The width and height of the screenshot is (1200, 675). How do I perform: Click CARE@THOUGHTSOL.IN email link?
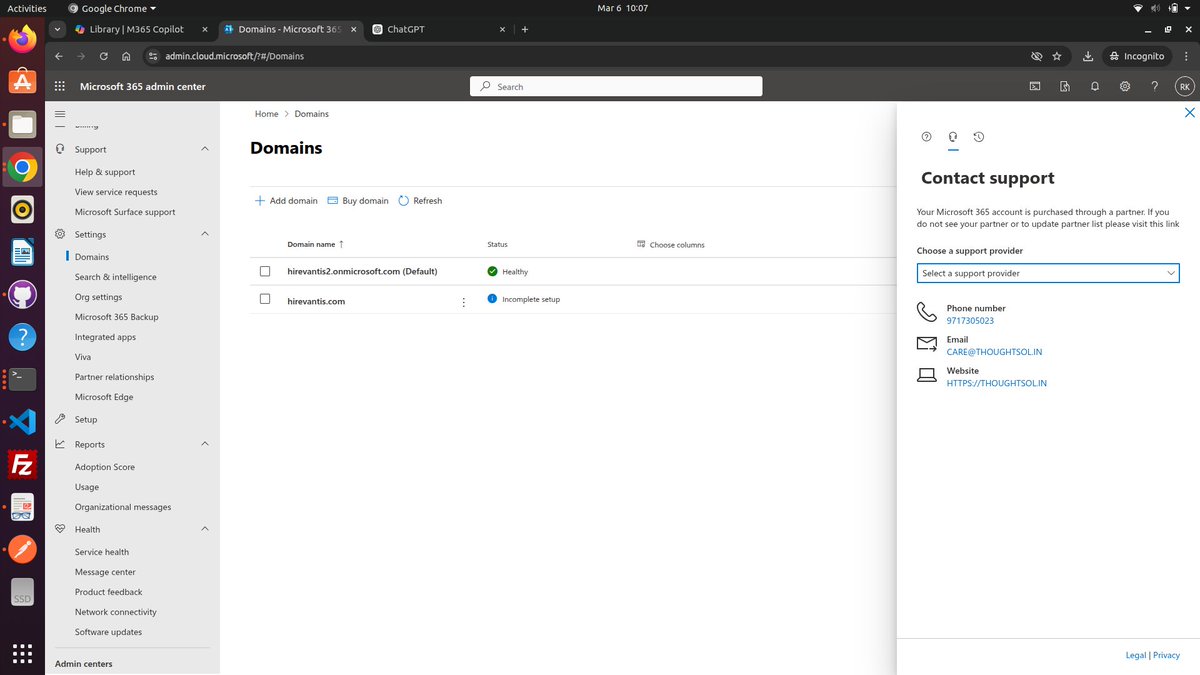(x=994, y=352)
